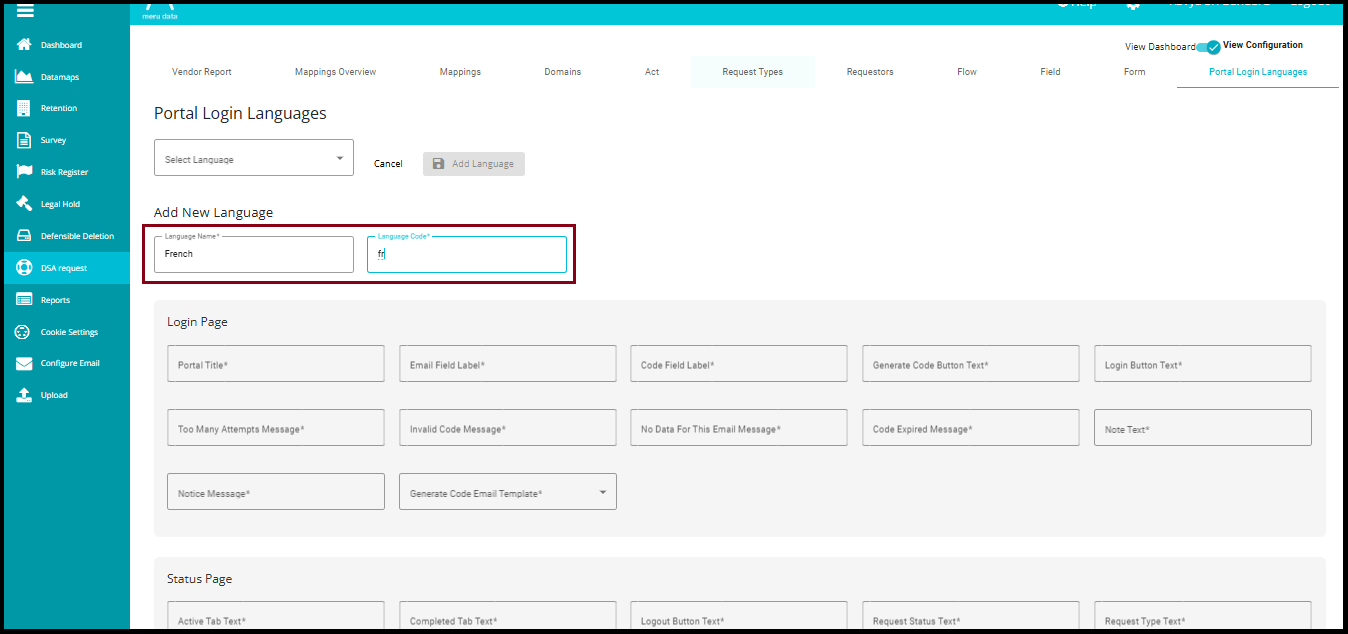Click the Risk Register flag icon
The width and height of the screenshot is (1348, 634).
pos(25,172)
